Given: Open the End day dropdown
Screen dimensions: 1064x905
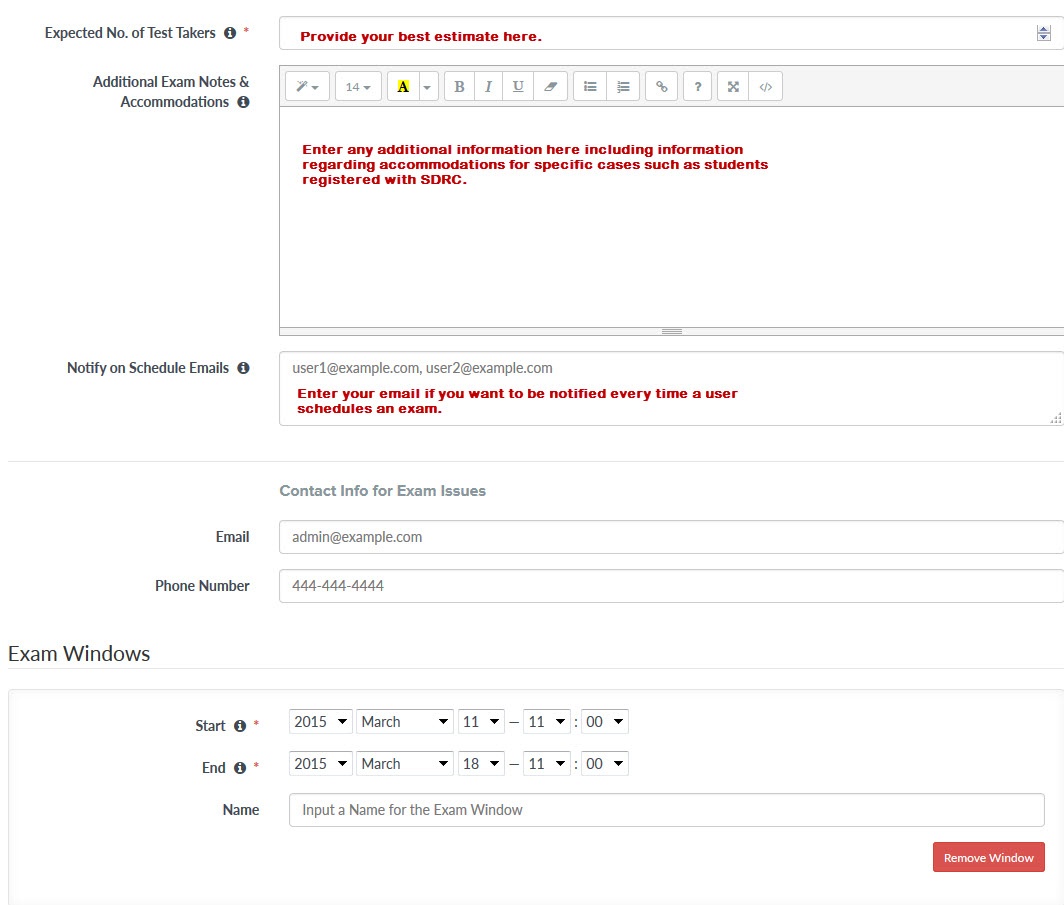Looking at the screenshot, I should coord(481,764).
